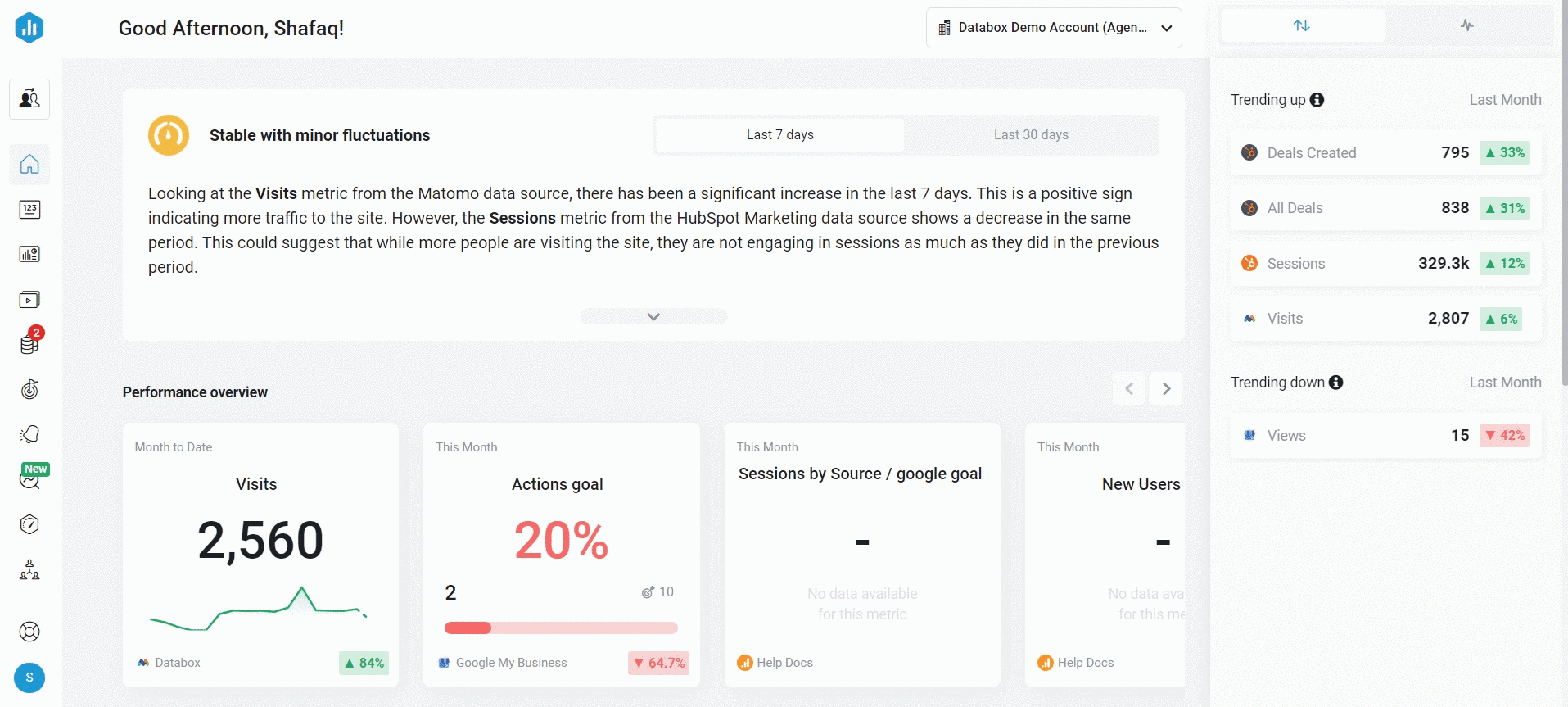Viewport: 1568px width, 707px height.
Task: Select the trends up-down arrows tab
Action: [x=1302, y=25]
